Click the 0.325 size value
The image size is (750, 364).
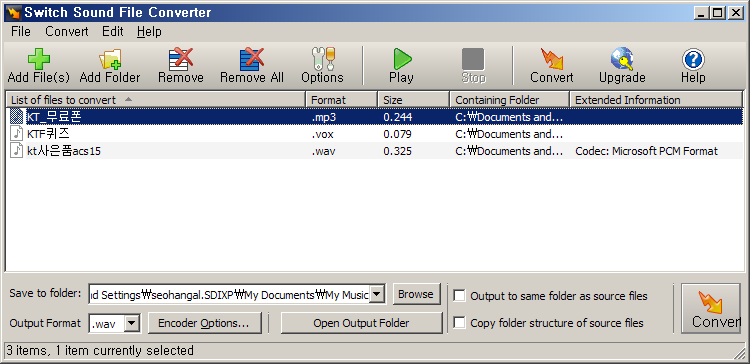(x=397, y=152)
